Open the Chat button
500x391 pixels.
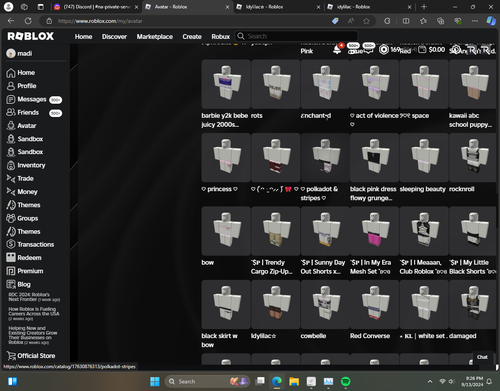coord(482,357)
